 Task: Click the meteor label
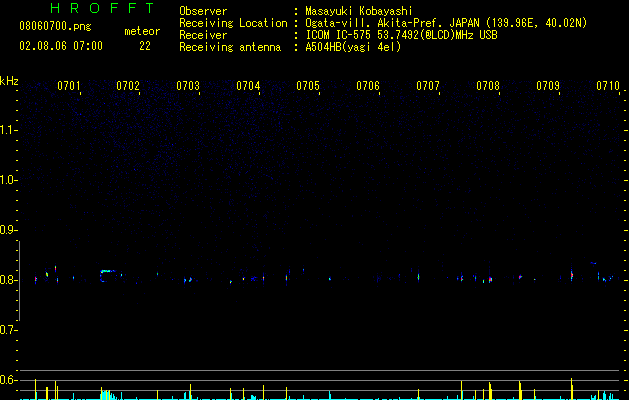click(142, 31)
